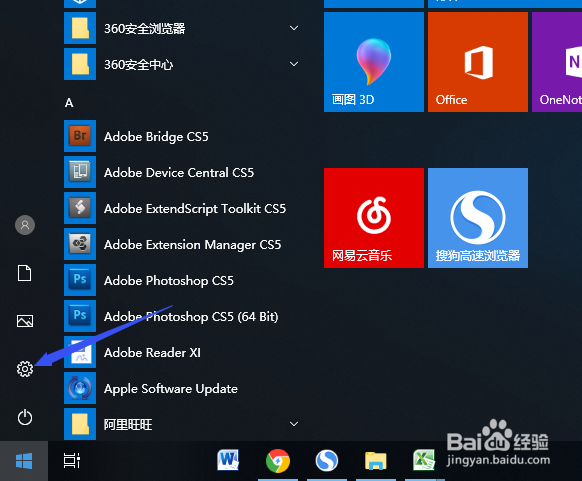The width and height of the screenshot is (582, 481).
Task: Click the letter A group header
Action: pyautogui.click(x=69, y=103)
